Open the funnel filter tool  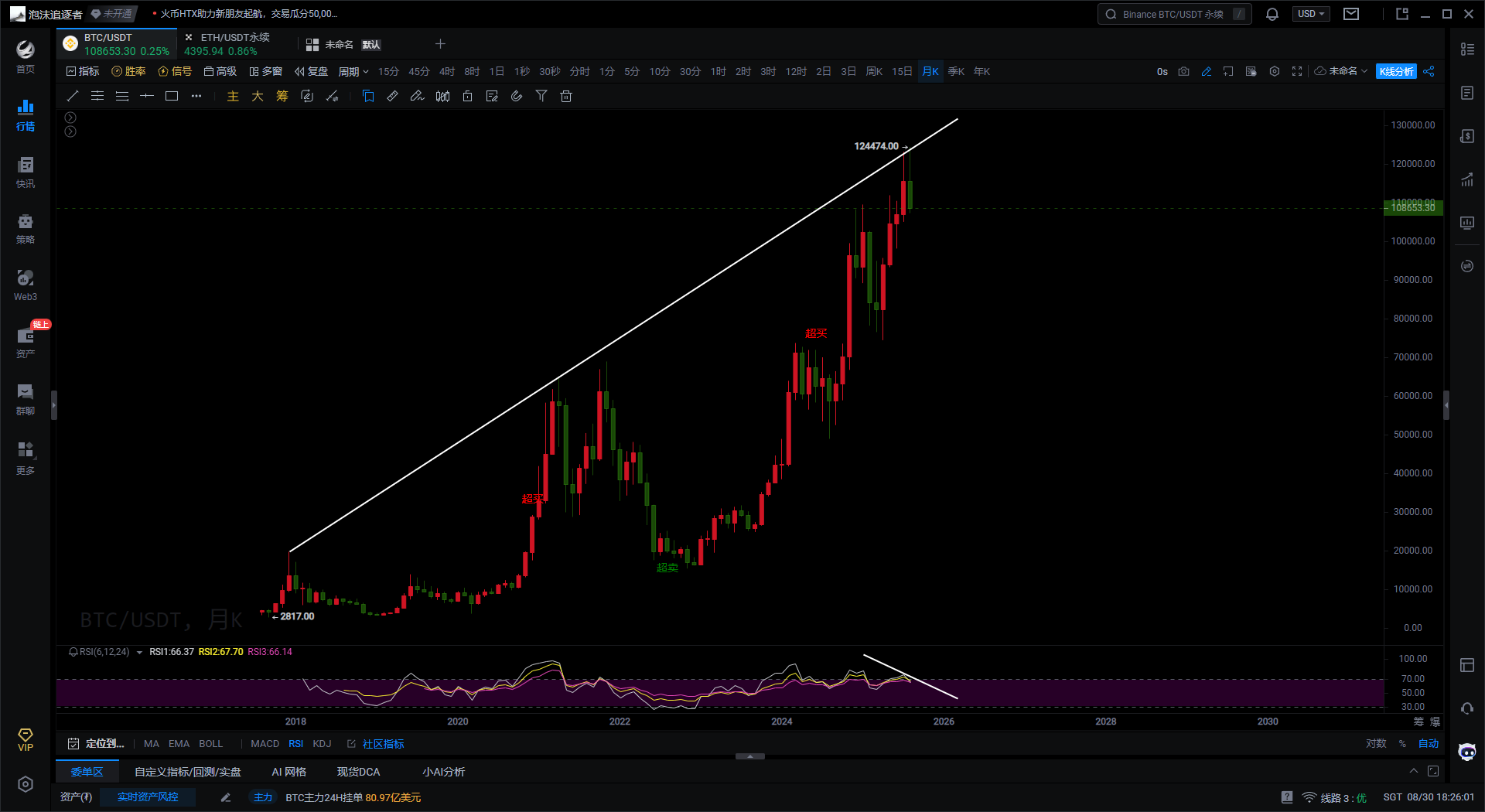541,96
